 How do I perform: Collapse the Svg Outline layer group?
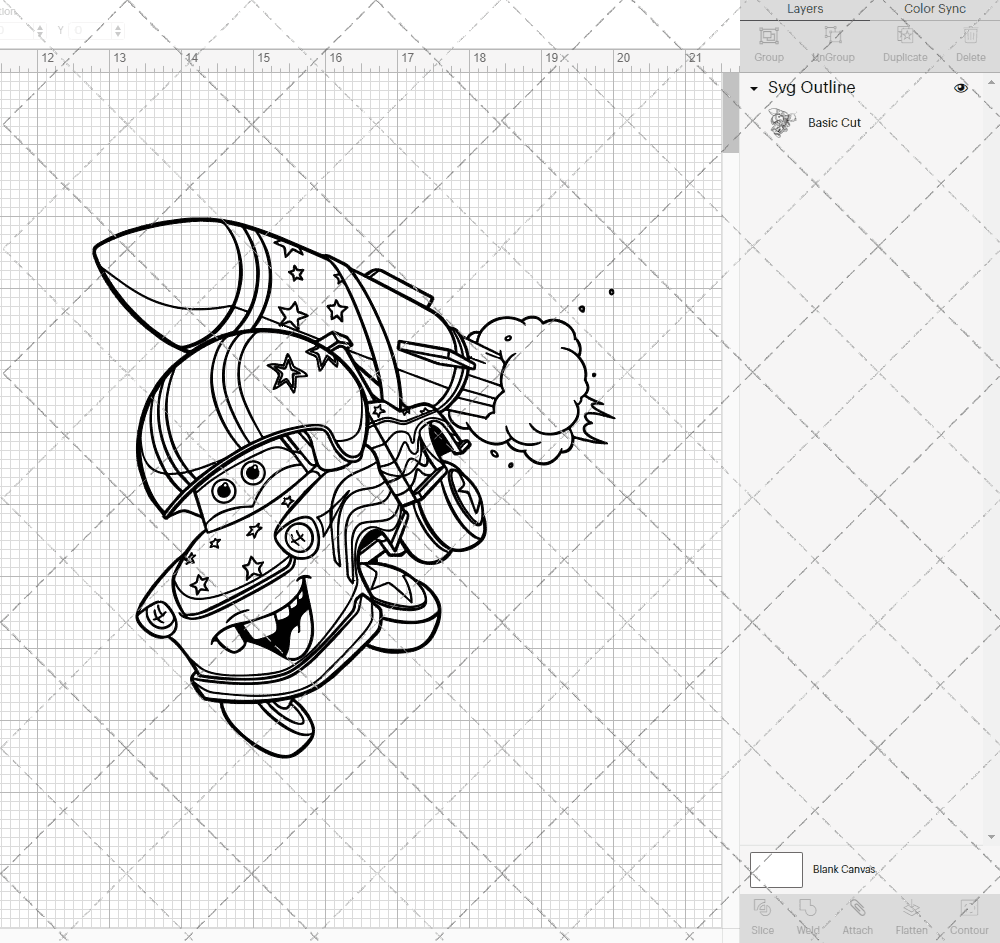pyautogui.click(x=754, y=89)
